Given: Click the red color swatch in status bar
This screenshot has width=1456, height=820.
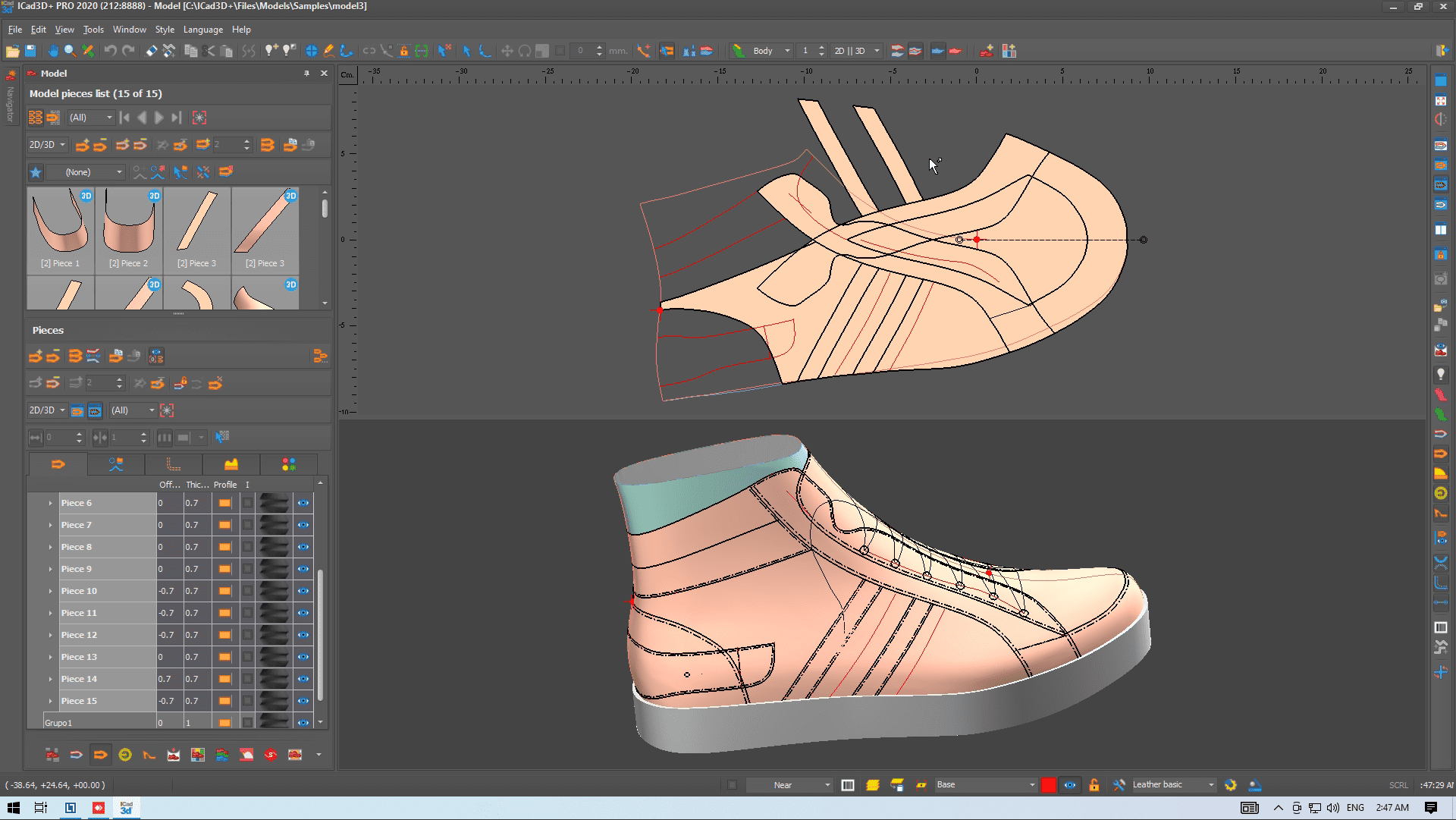Looking at the screenshot, I should point(1048,785).
